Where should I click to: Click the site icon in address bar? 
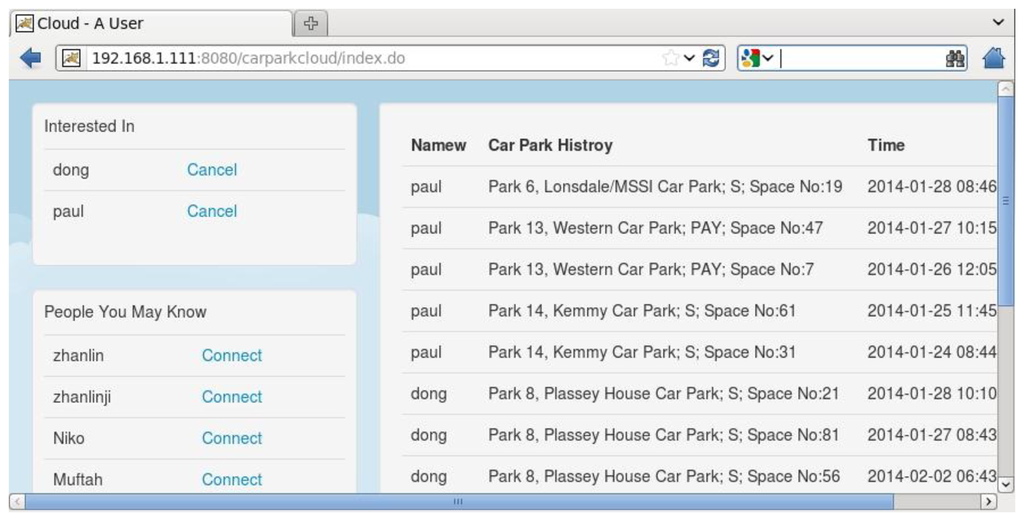pos(71,58)
